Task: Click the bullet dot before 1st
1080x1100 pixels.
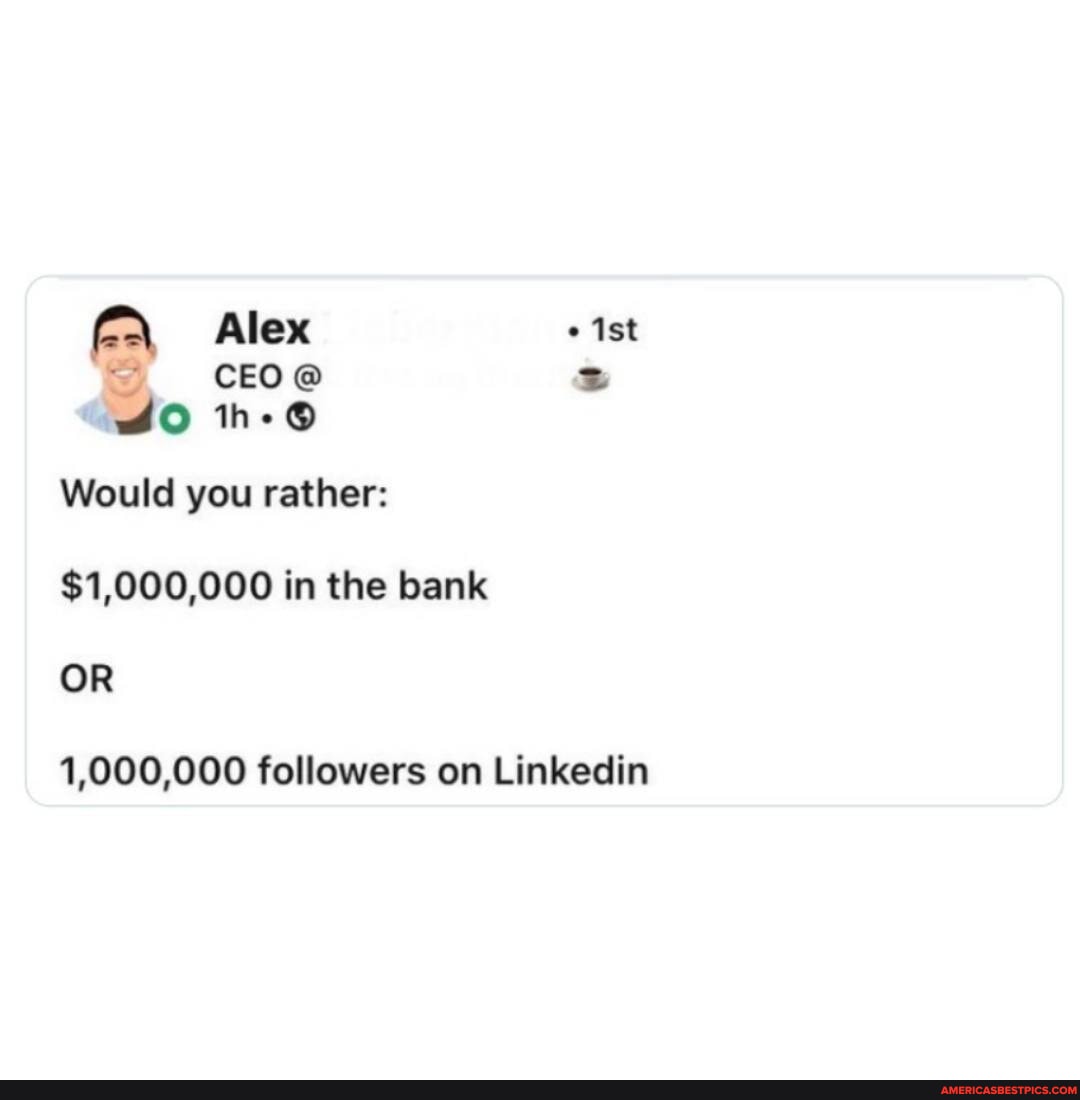Action: [572, 329]
